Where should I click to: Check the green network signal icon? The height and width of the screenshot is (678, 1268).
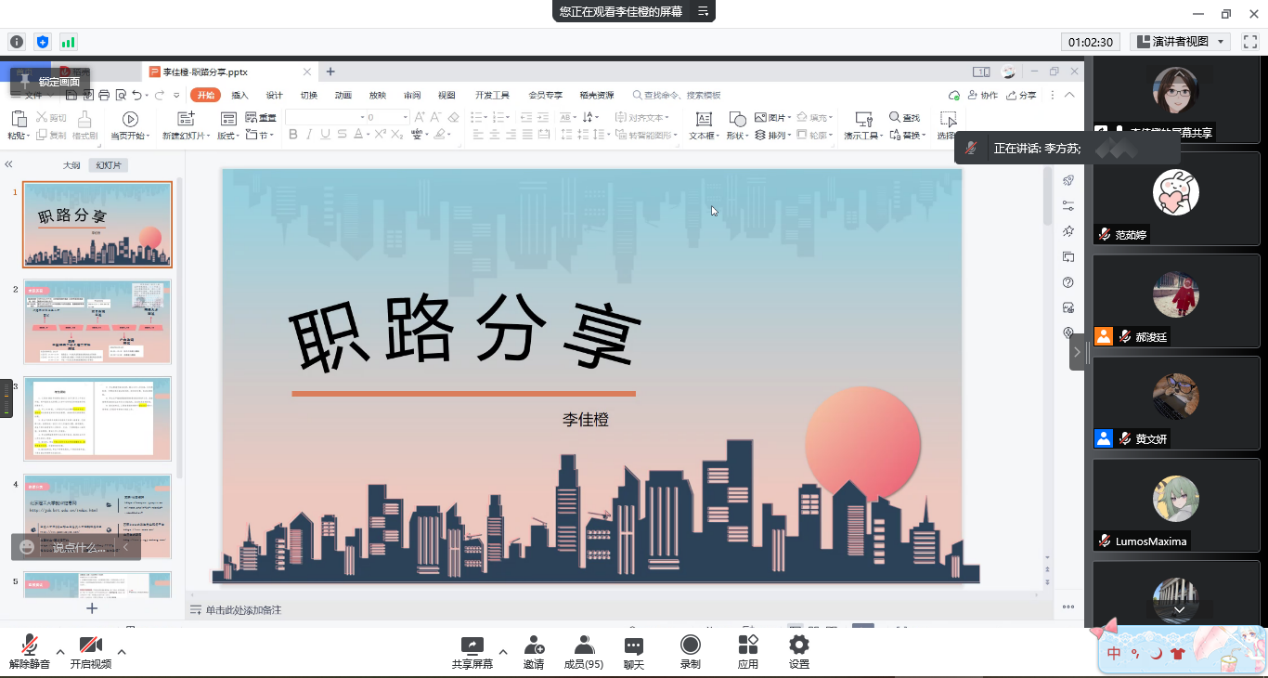[x=68, y=42]
